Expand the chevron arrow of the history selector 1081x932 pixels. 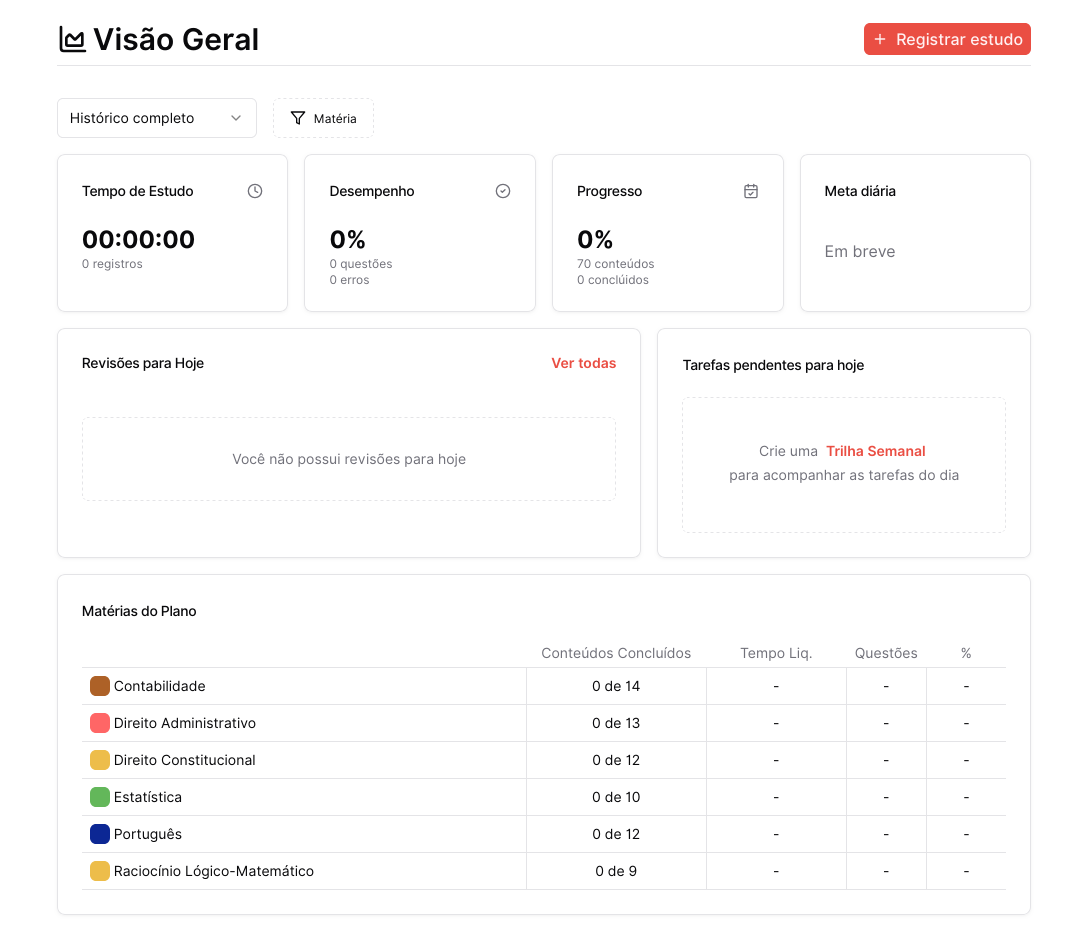pyautogui.click(x=236, y=118)
